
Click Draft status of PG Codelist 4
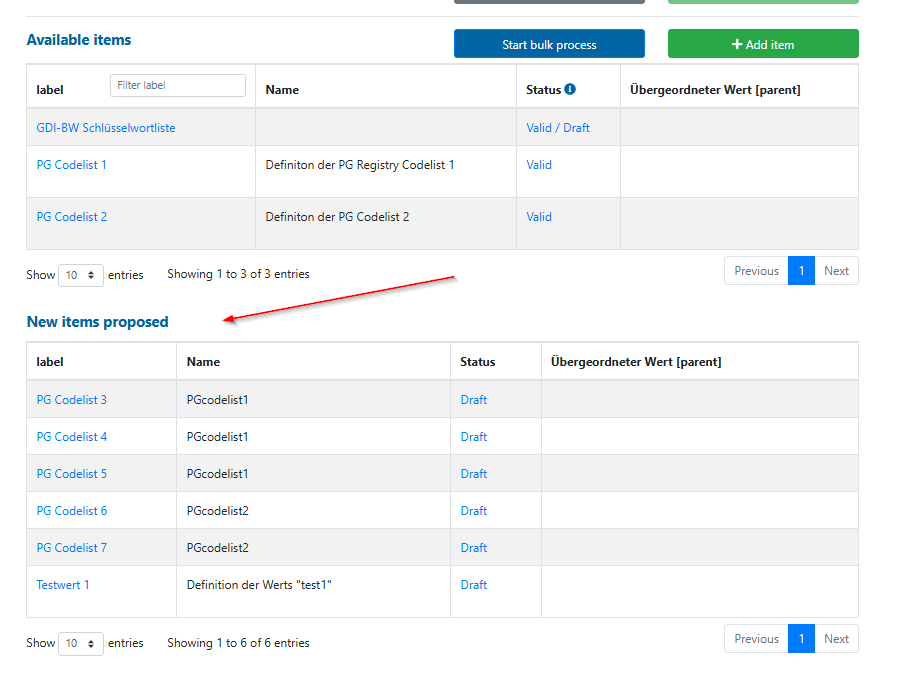[474, 437]
